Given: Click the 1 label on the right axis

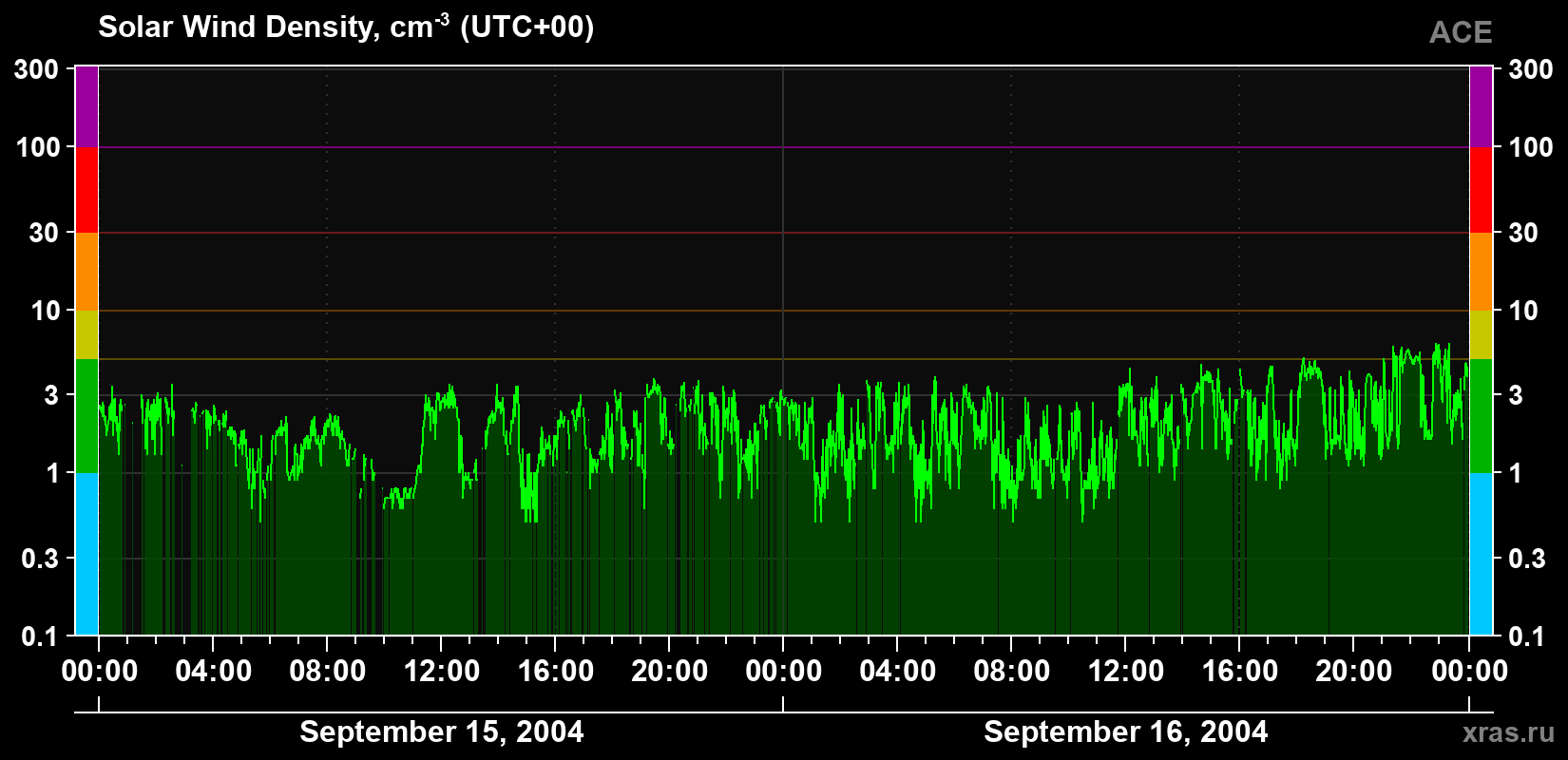Looking at the screenshot, I should (x=1516, y=473).
